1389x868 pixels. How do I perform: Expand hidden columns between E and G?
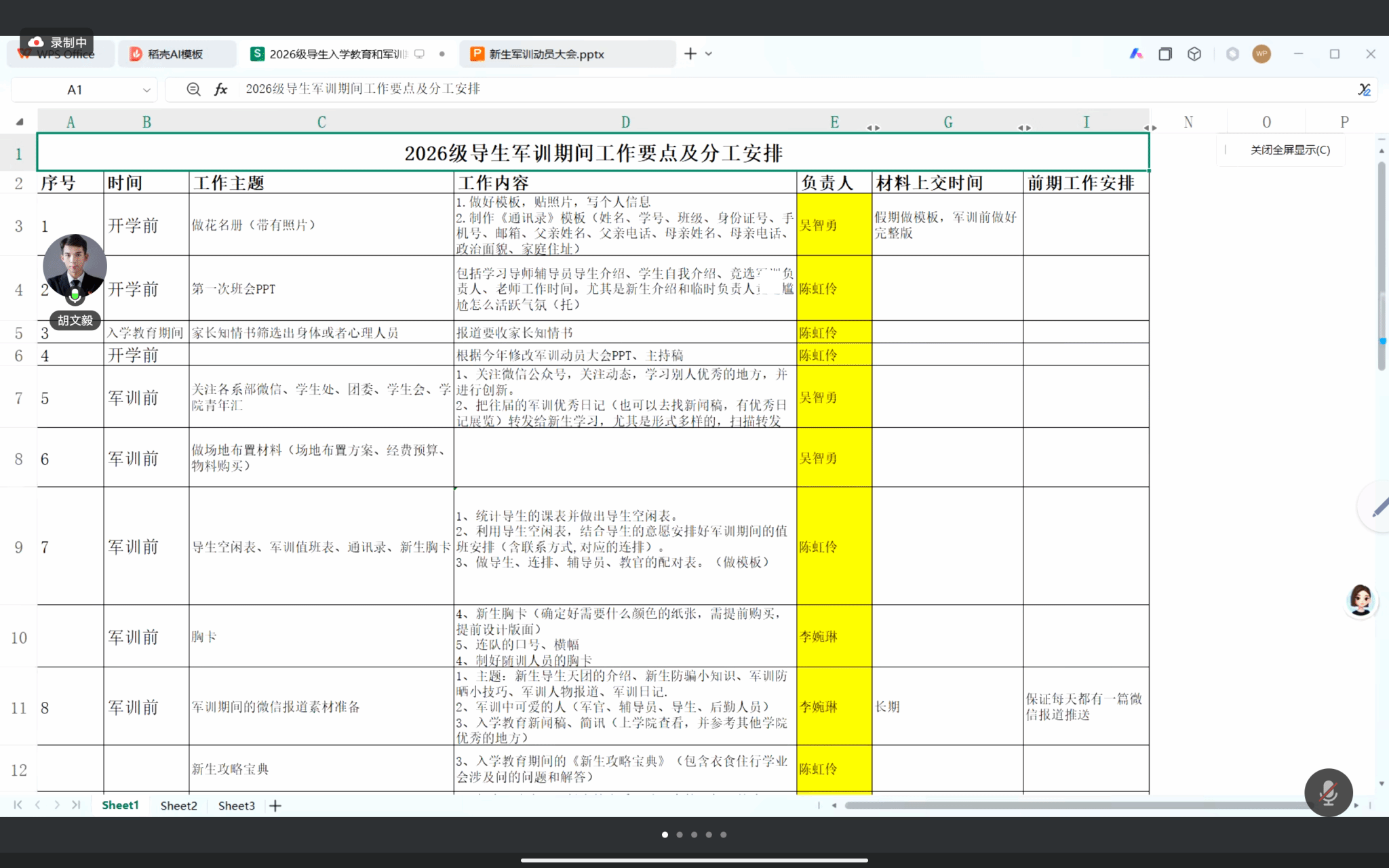[x=873, y=127]
